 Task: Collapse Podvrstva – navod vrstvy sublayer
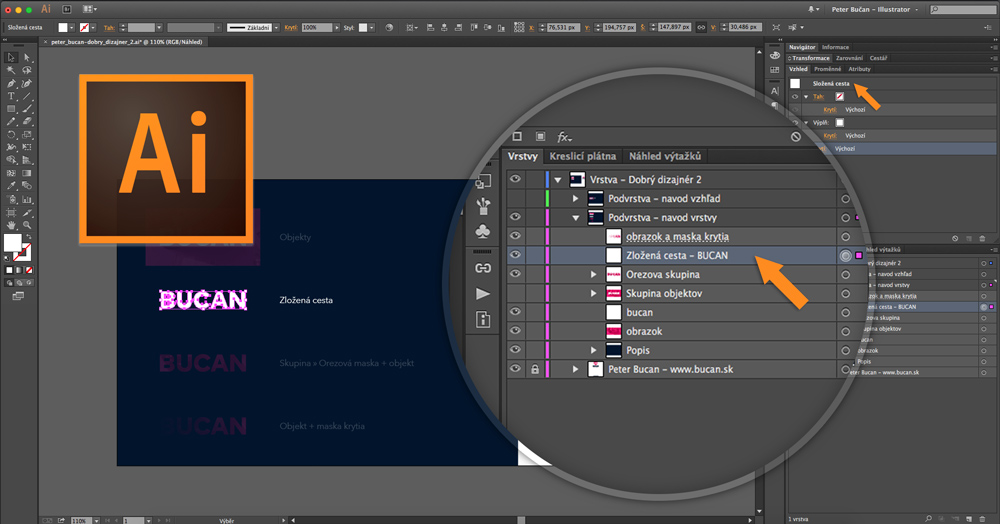pos(575,217)
